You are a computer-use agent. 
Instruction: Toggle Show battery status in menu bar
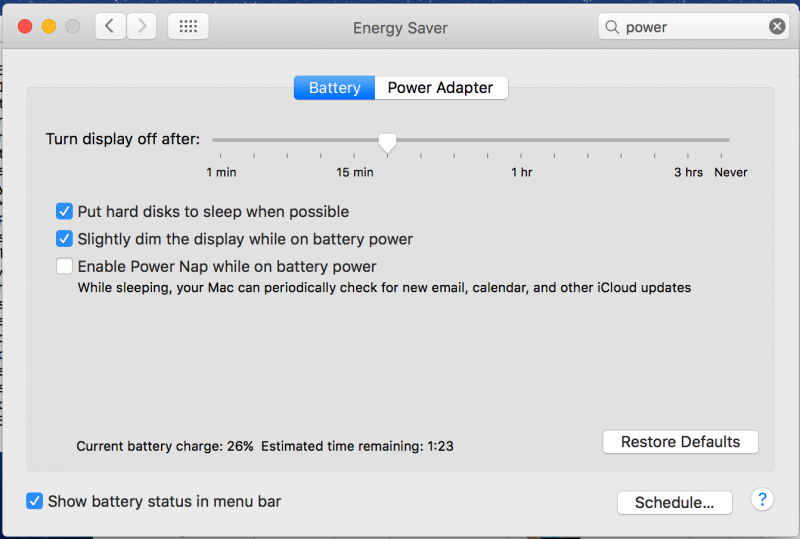click(34, 501)
